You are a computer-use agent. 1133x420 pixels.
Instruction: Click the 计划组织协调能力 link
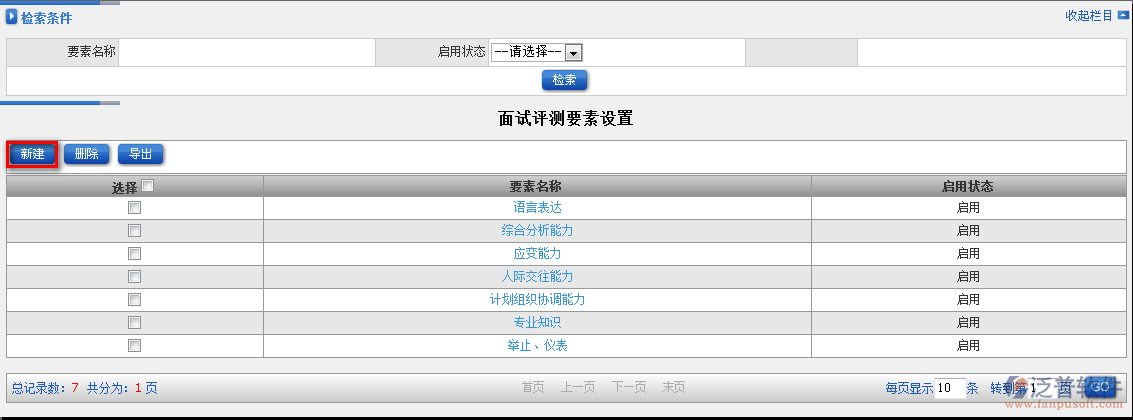pos(537,300)
